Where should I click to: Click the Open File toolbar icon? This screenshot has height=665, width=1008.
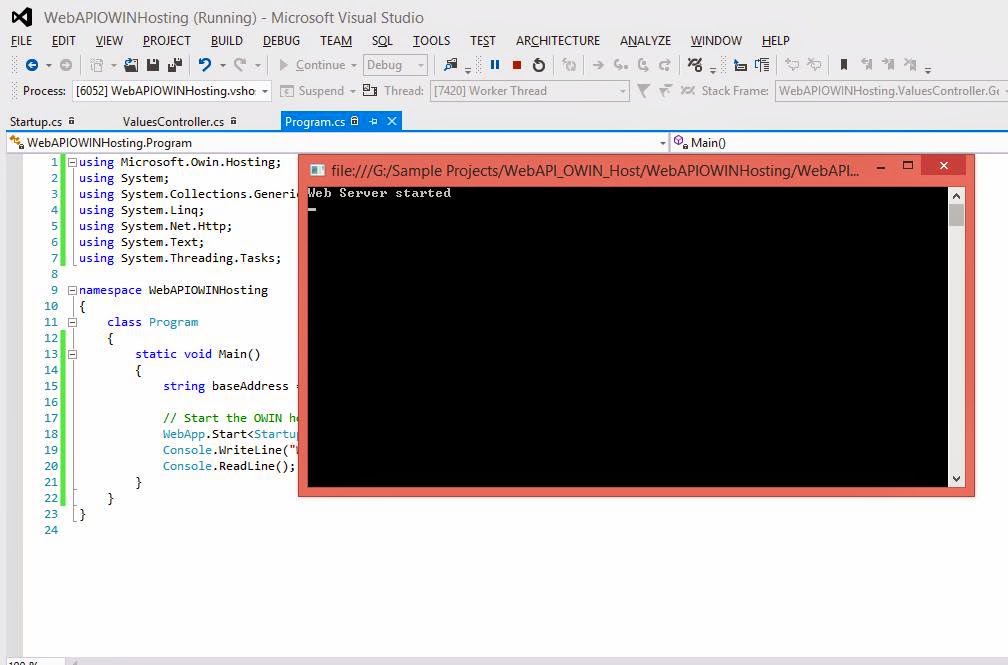point(131,65)
